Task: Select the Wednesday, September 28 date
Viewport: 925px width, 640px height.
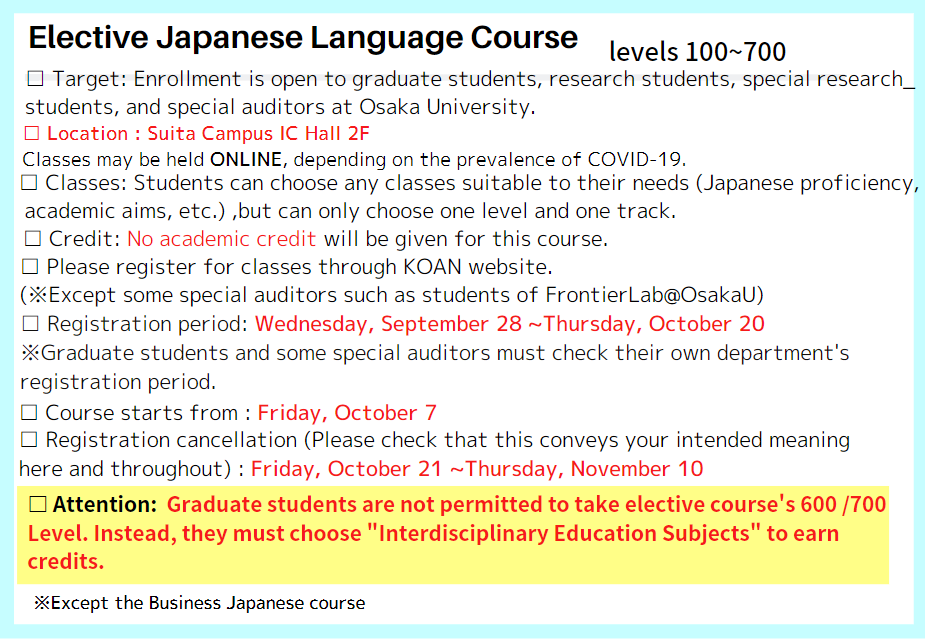Action: click(x=388, y=324)
